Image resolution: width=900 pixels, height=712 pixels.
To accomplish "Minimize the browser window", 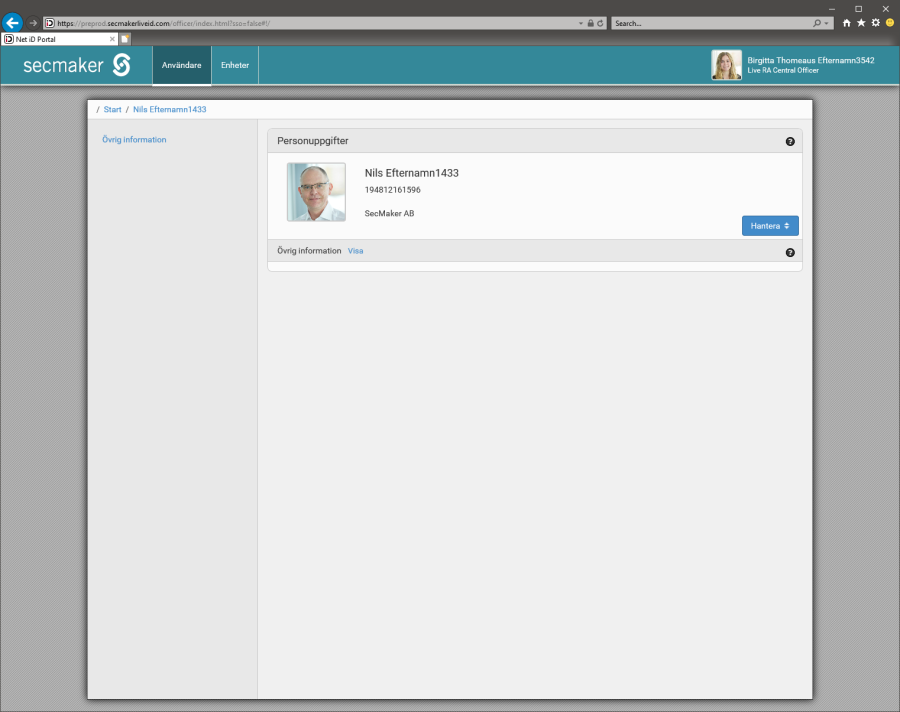I will pos(832,9).
